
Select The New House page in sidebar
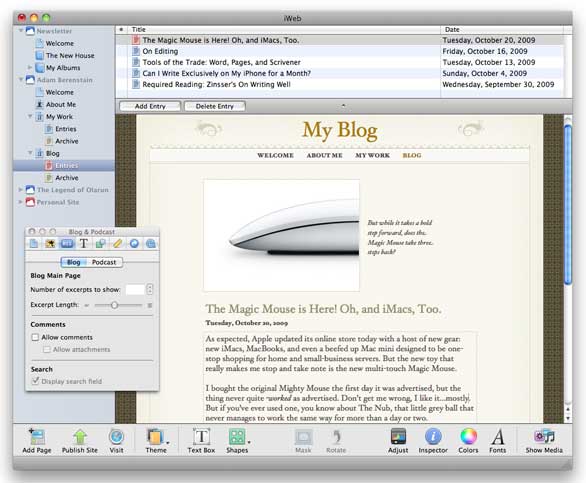pyautogui.click(x=70, y=55)
